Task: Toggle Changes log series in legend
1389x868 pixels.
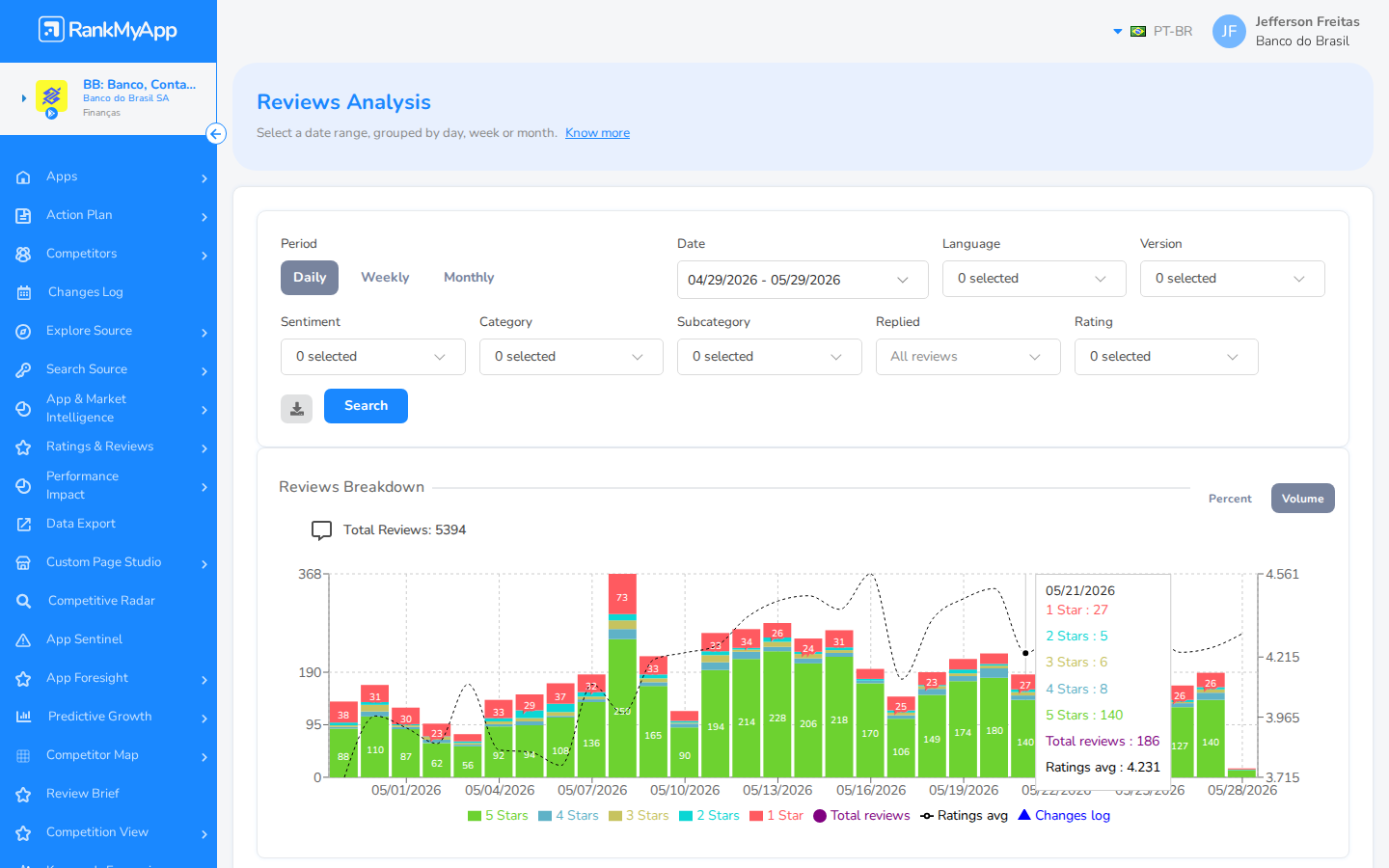Action: pos(1064,816)
